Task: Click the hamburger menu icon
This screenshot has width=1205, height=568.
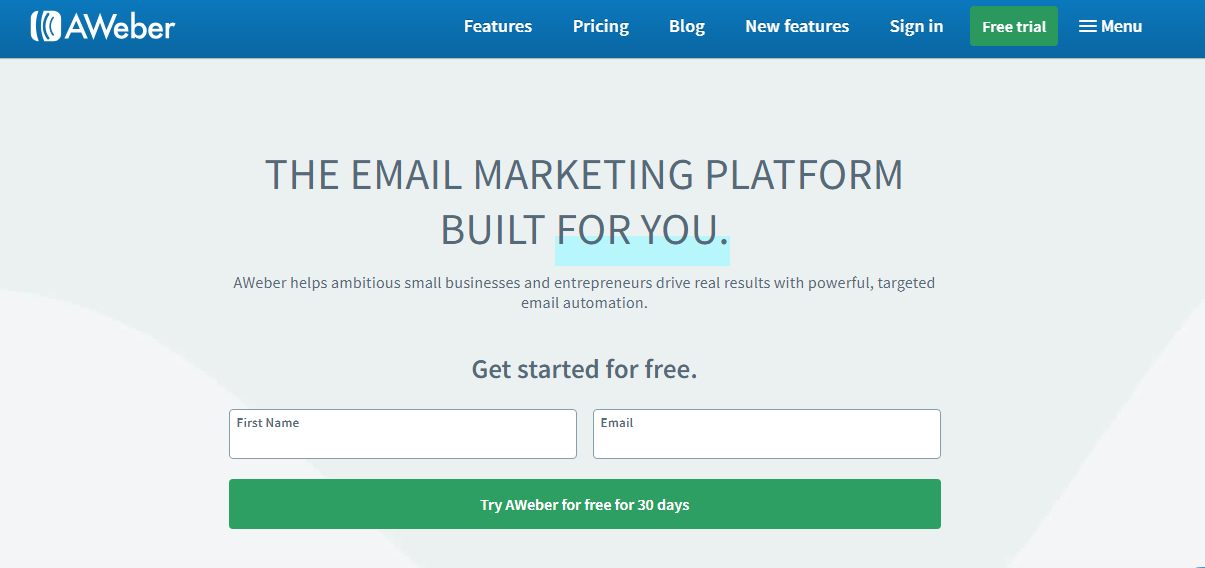Action: pos(1088,27)
